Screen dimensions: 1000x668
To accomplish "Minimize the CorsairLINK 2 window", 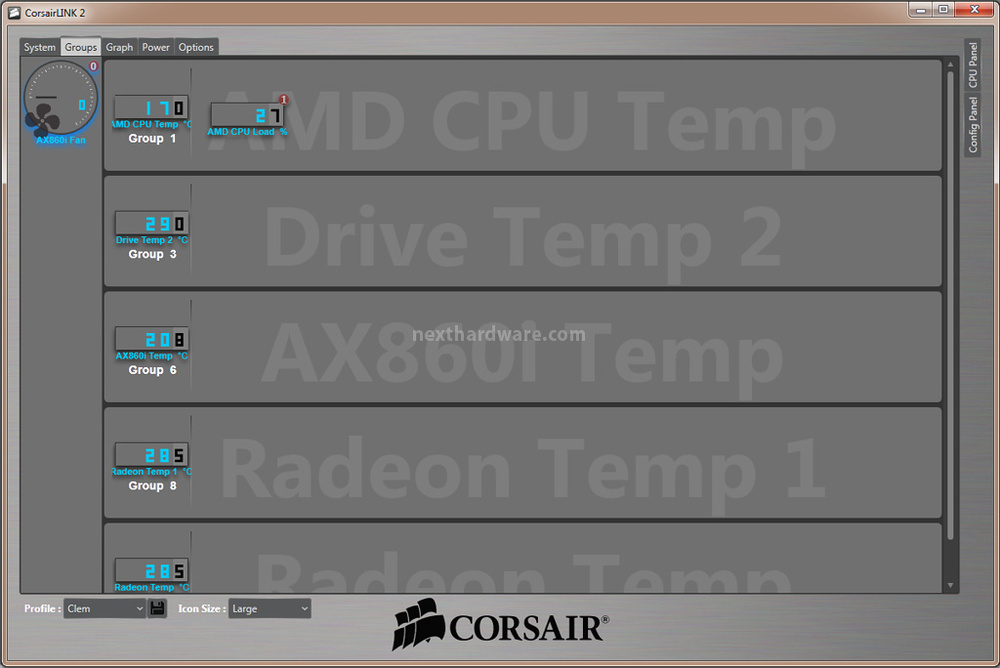I will click(x=920, y=10).
